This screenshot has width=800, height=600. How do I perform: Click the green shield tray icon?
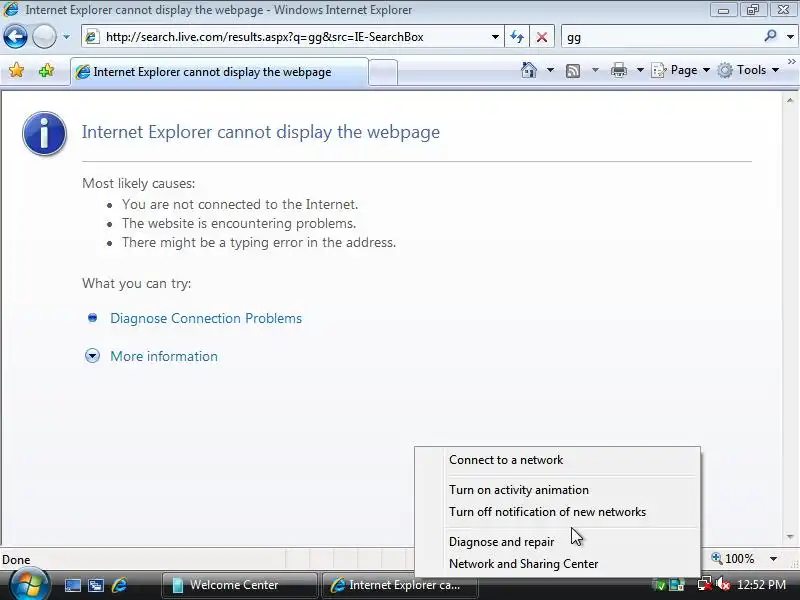(659, 585)
